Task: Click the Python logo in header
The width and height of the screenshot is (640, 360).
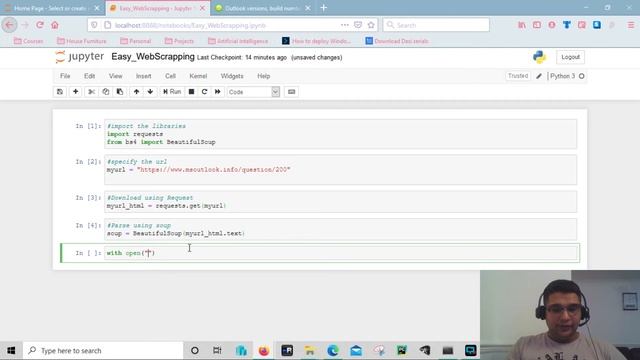Action: click(x=539, y=57)
